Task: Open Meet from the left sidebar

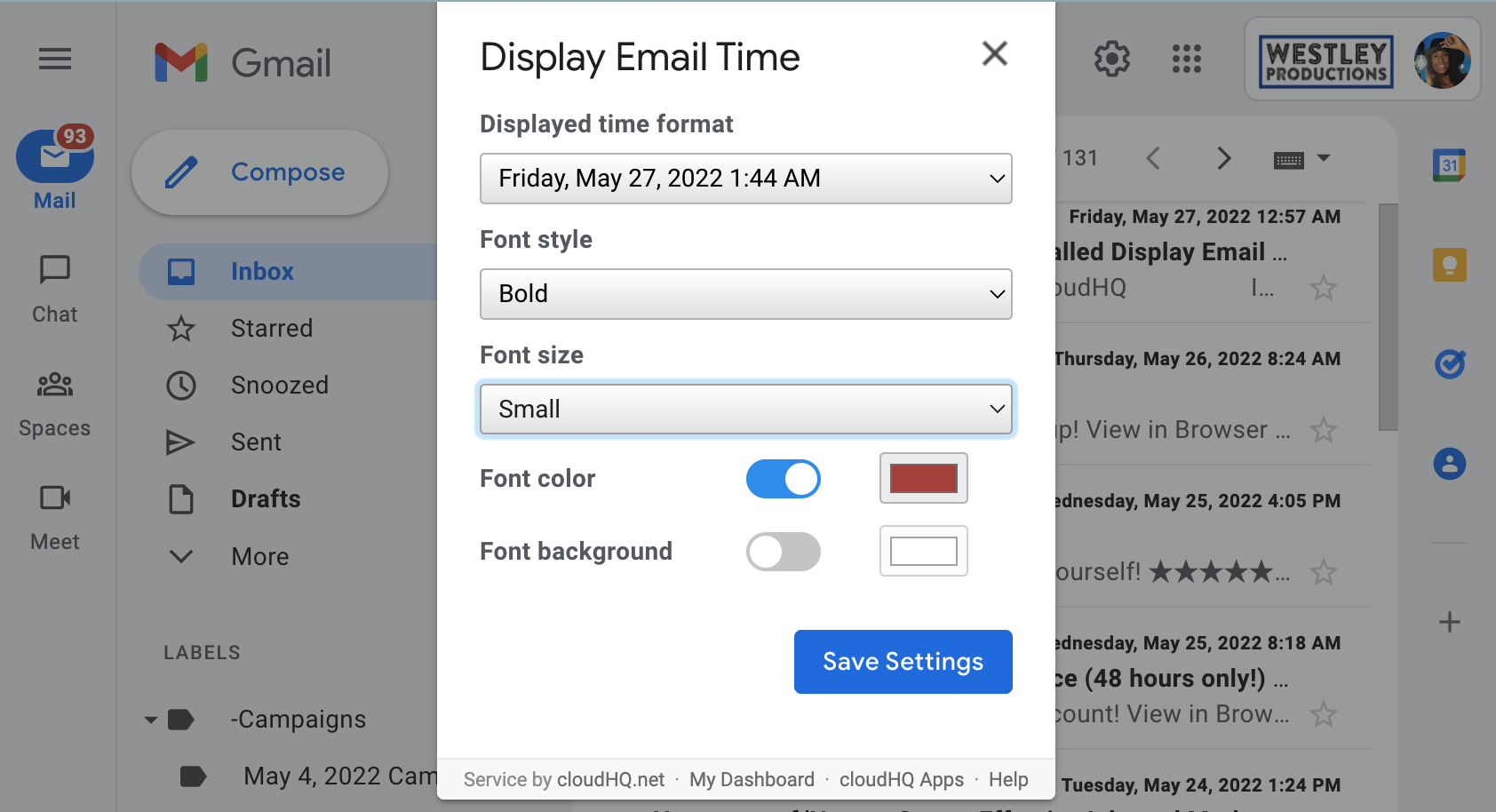Action: tap(54, 513)
